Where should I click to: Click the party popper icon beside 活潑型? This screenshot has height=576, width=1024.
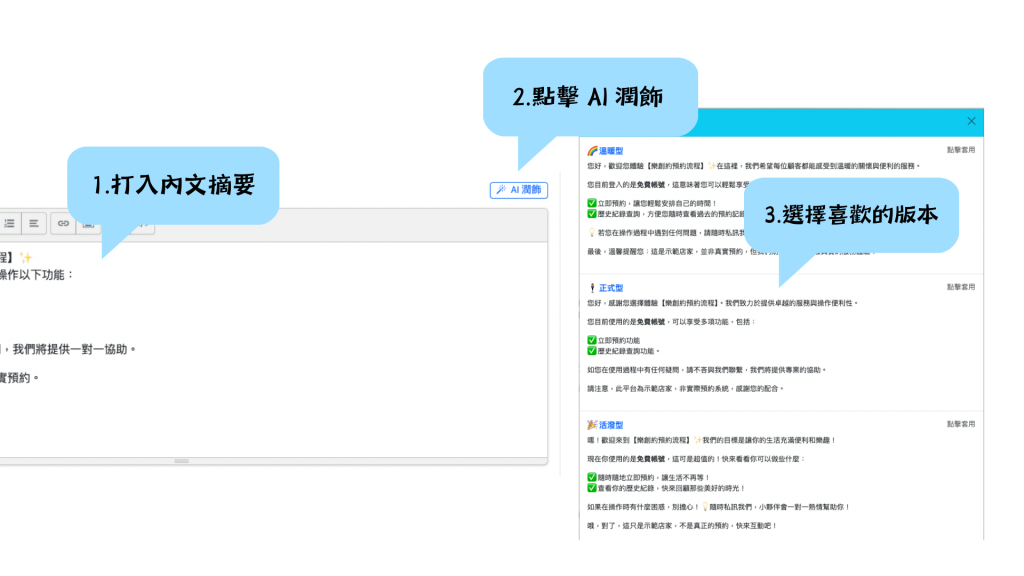coord(592,426)
